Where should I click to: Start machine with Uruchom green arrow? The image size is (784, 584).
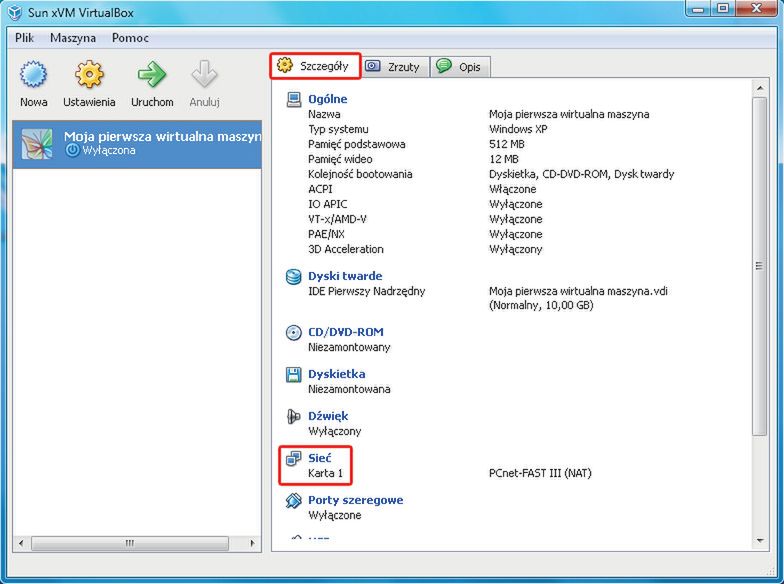(x=152, y=74)
